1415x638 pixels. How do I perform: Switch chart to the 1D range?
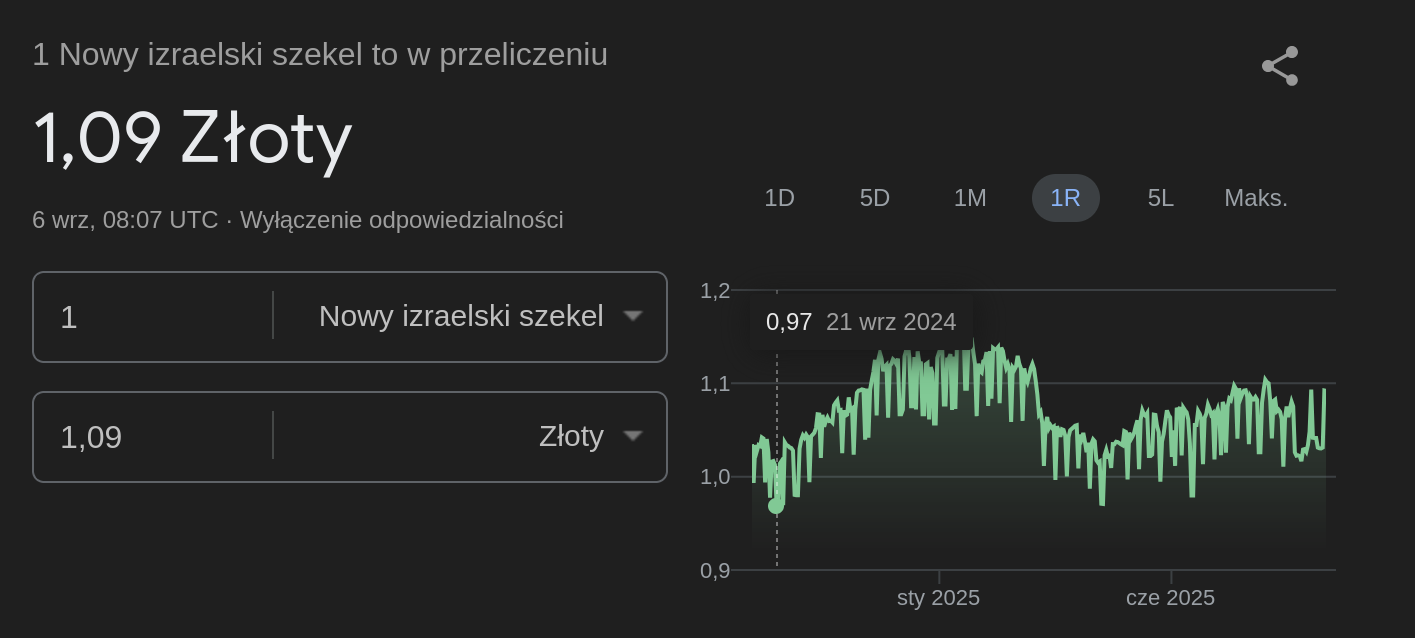pos(779,198)
